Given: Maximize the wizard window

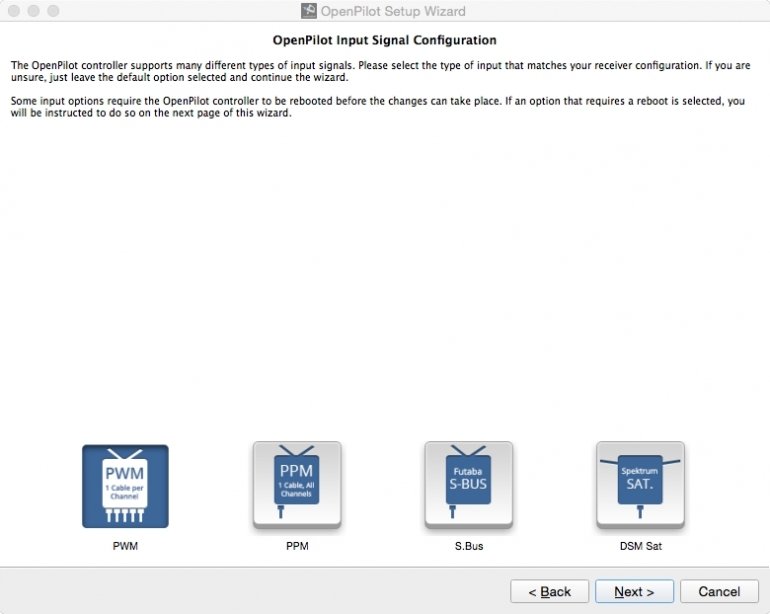Looking at the screenshot, I should pyautogui.click(x=53, y=11).
